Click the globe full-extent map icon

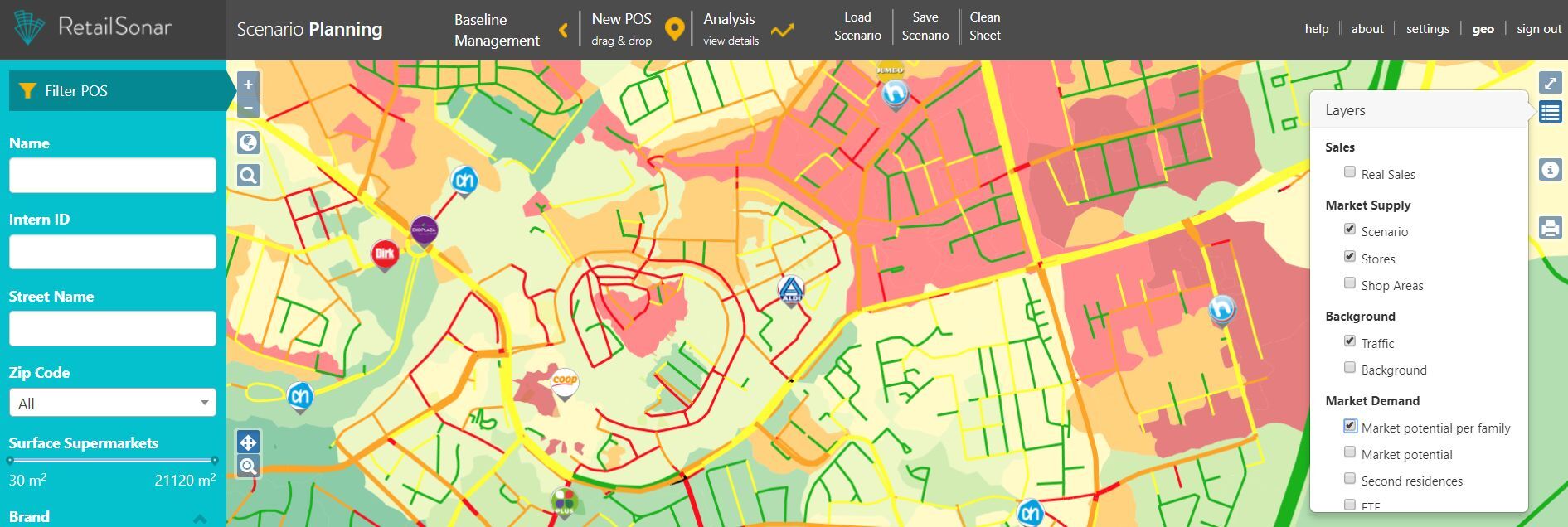[248, 143]
